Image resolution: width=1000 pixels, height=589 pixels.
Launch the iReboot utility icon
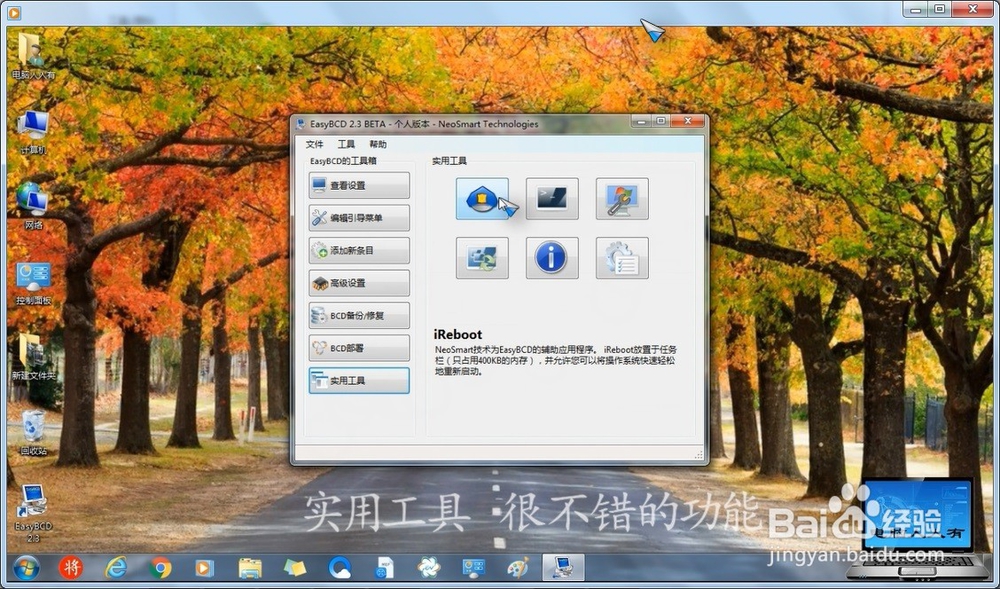pos(482,199)
